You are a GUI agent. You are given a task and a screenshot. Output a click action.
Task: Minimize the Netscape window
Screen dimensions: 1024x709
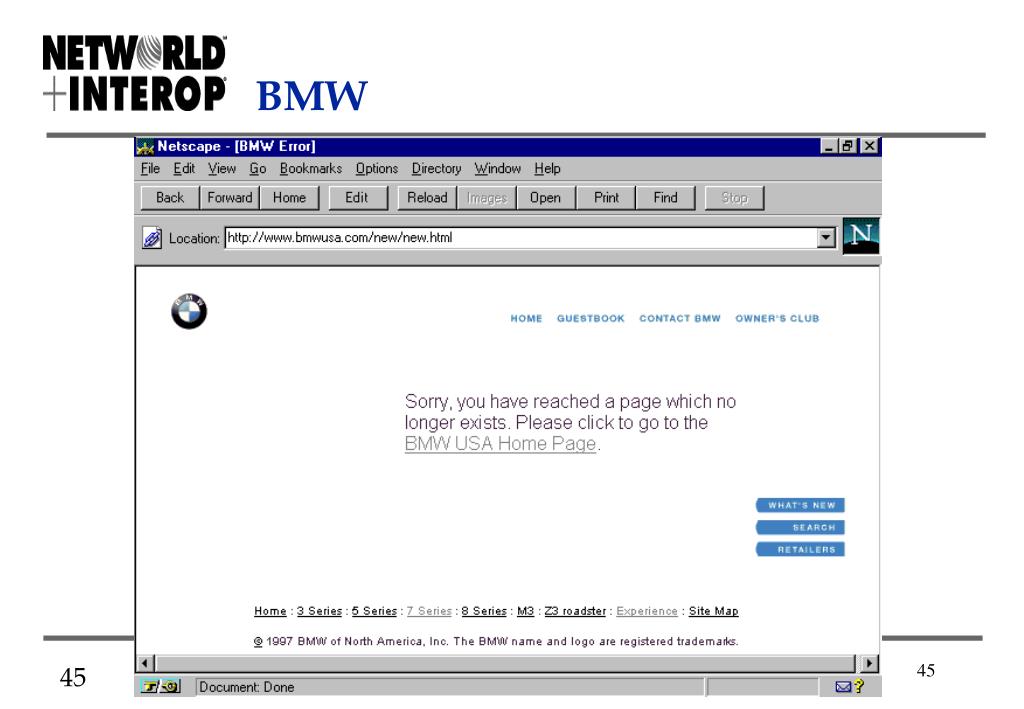coord(829,146)
